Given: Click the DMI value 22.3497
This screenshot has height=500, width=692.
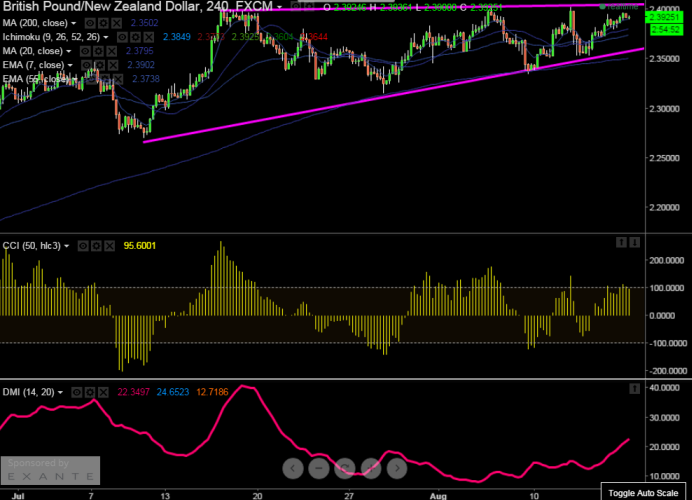Looking at the screenshot, I should click(x=133, y=392).
